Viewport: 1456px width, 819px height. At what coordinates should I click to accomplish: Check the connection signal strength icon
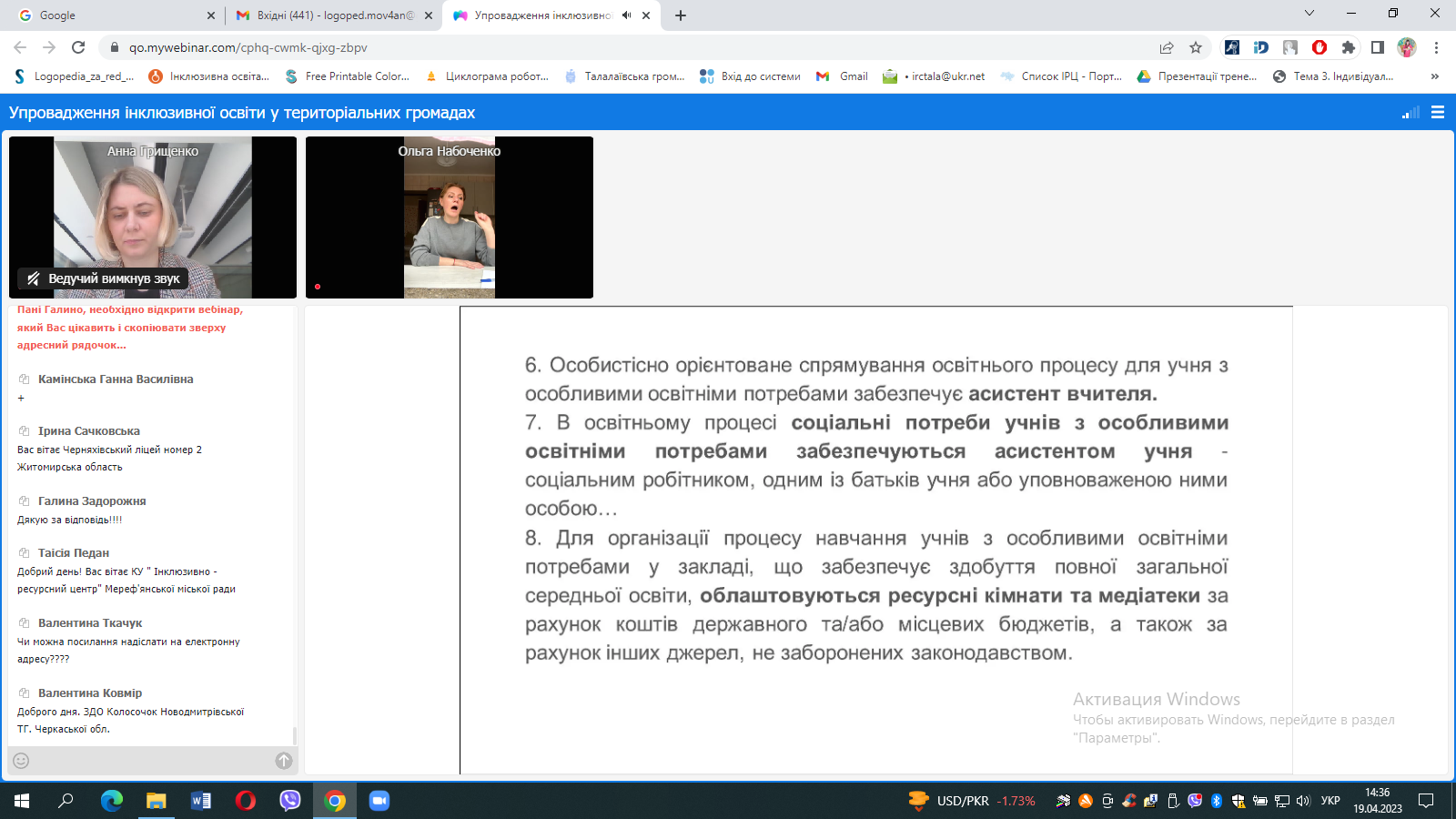click(x=1411, y=112)
